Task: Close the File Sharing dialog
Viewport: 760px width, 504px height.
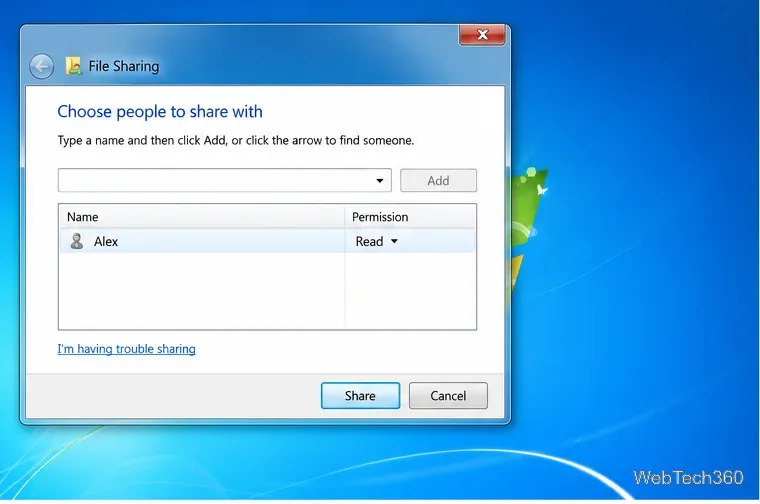Action: pyautogui.click(x=482, y=35)
